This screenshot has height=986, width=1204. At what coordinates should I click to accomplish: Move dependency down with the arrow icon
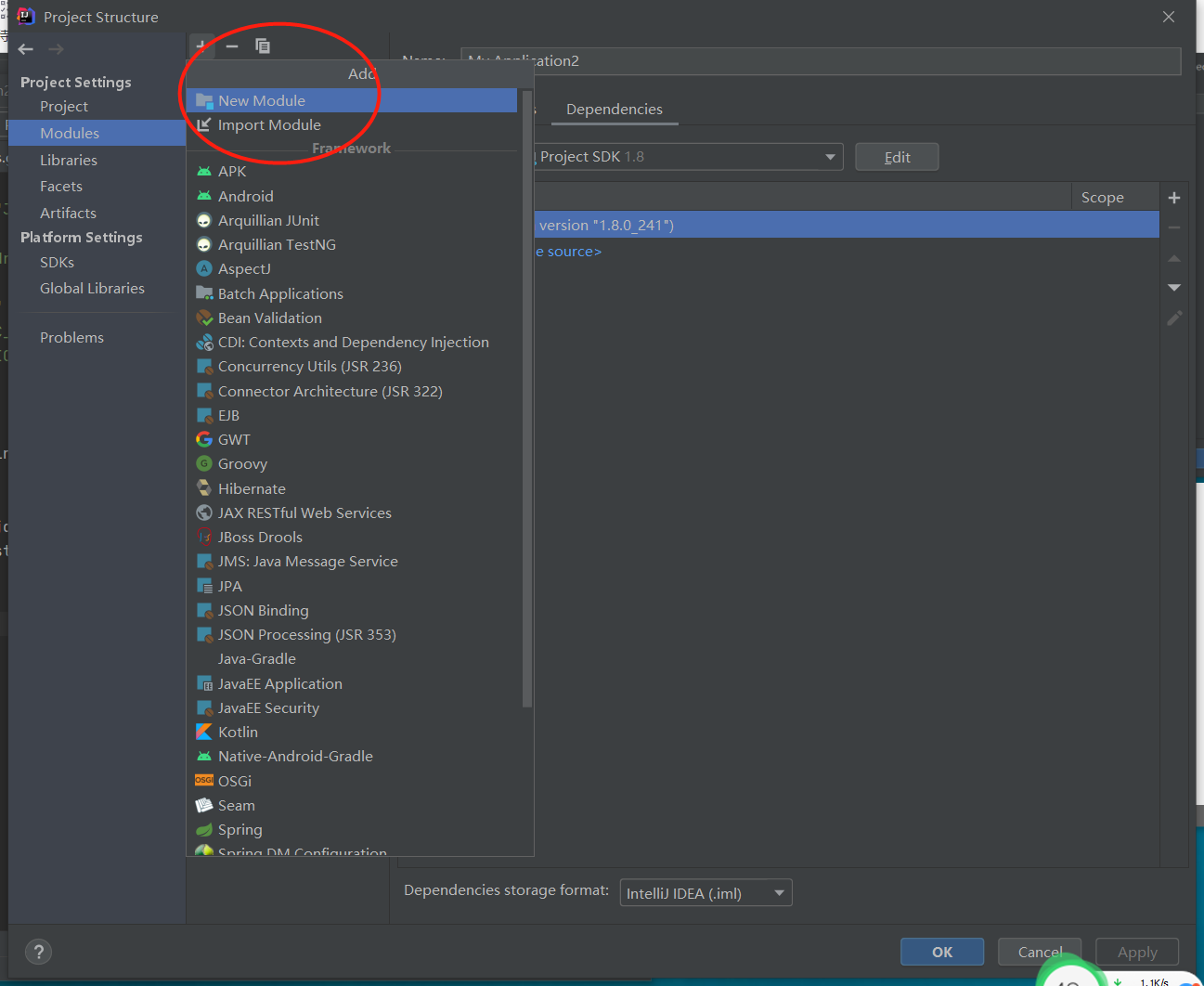[x=1174, y=288]
